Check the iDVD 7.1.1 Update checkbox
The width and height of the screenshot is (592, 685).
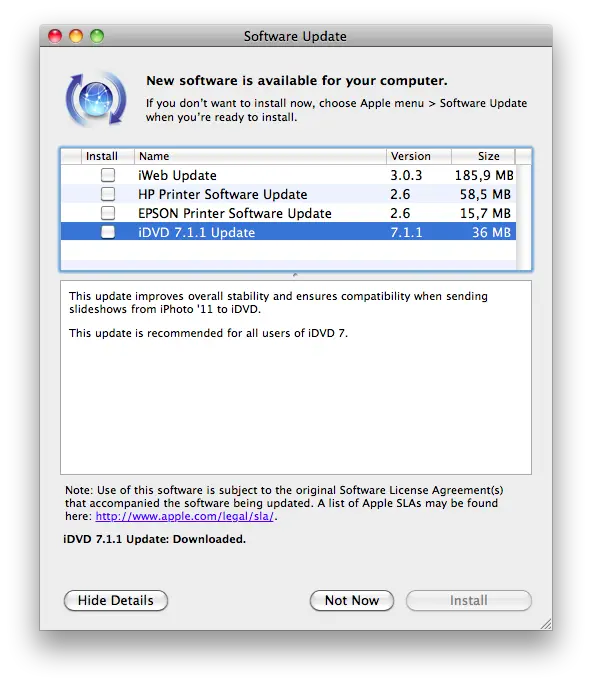pyautogui.click(x=108, y=232)
